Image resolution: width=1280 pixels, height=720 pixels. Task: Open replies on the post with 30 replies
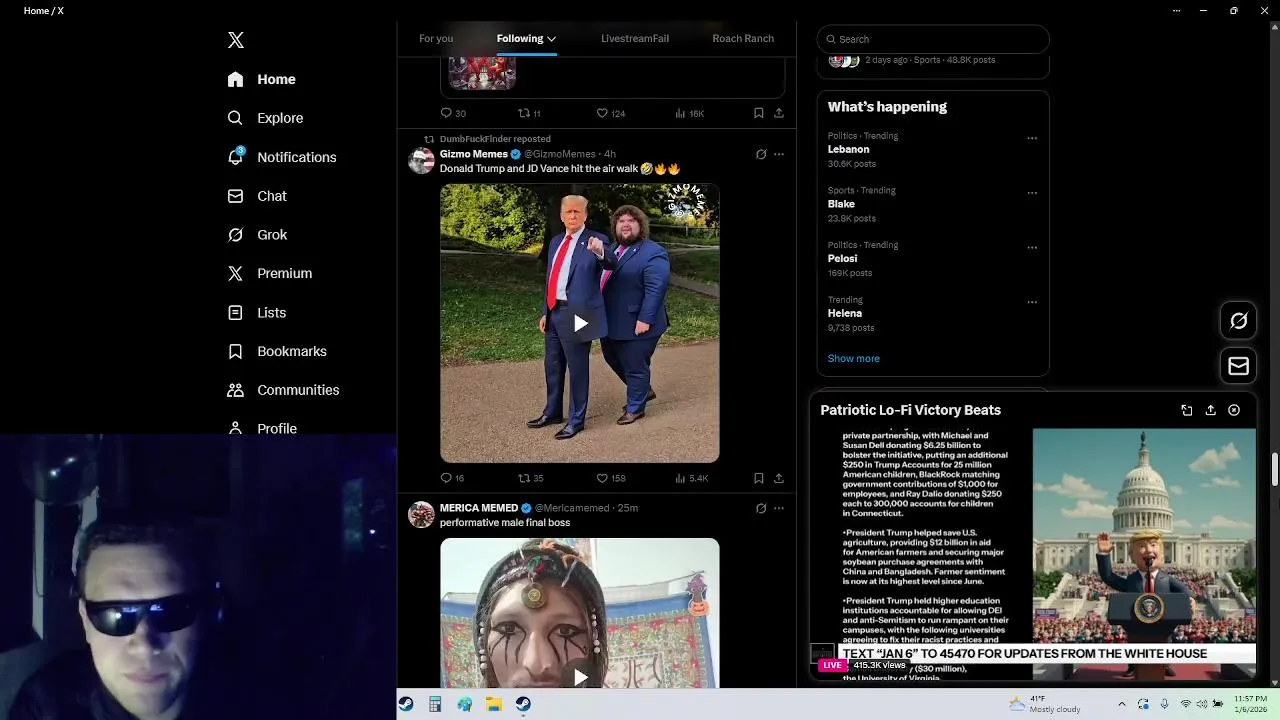click(x=453, y=113)
